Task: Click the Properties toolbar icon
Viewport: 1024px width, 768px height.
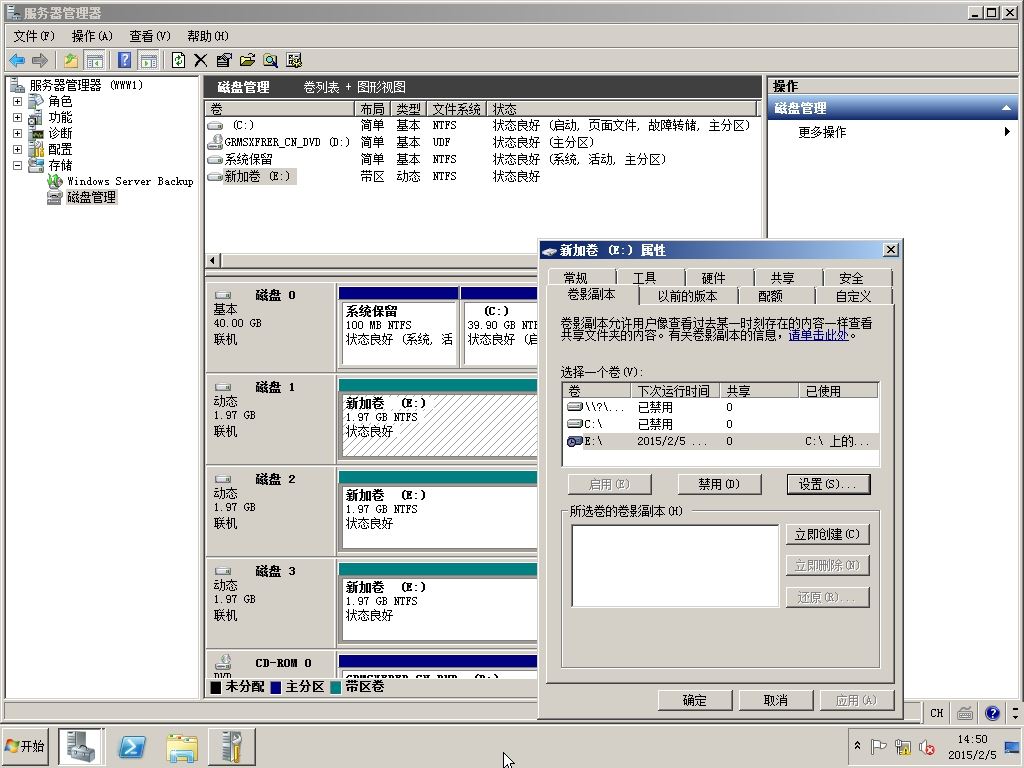Action: [224, 61]
